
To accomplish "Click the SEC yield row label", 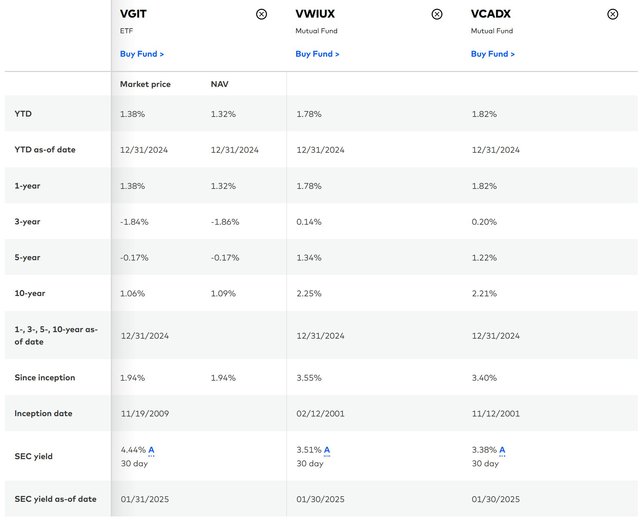I will 35,456.
